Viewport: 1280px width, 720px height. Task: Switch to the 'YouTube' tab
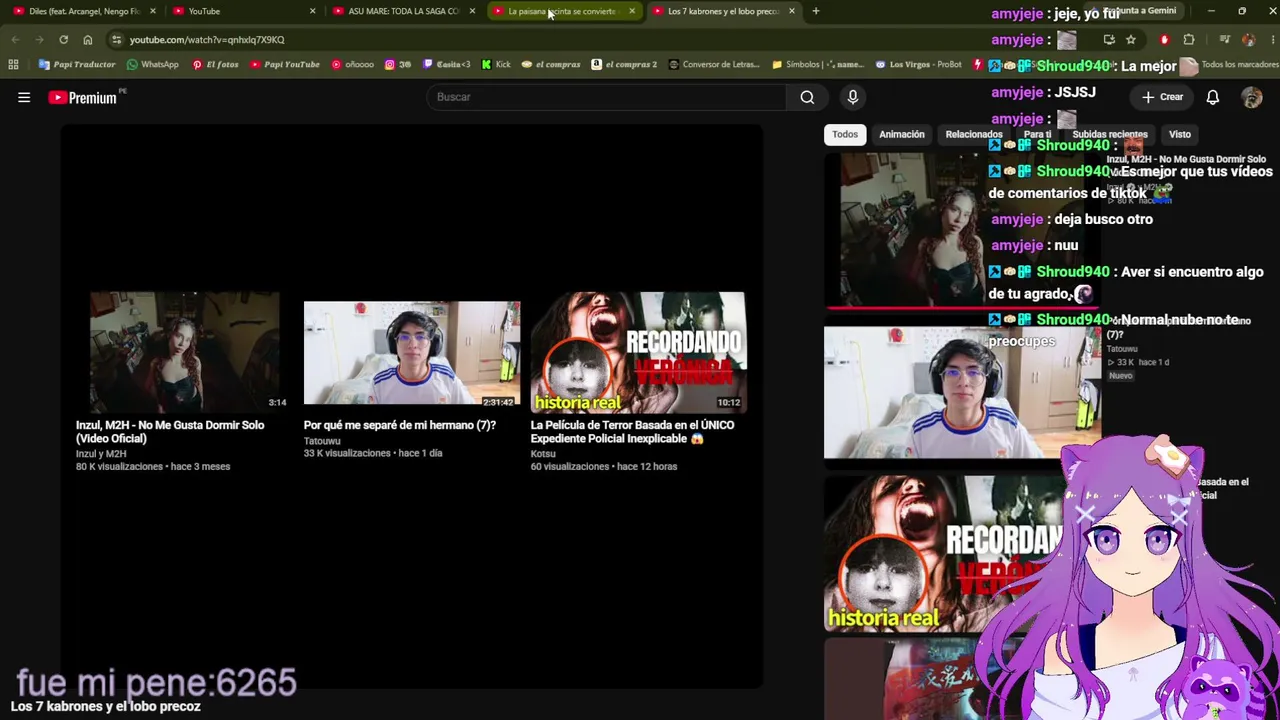242,11
